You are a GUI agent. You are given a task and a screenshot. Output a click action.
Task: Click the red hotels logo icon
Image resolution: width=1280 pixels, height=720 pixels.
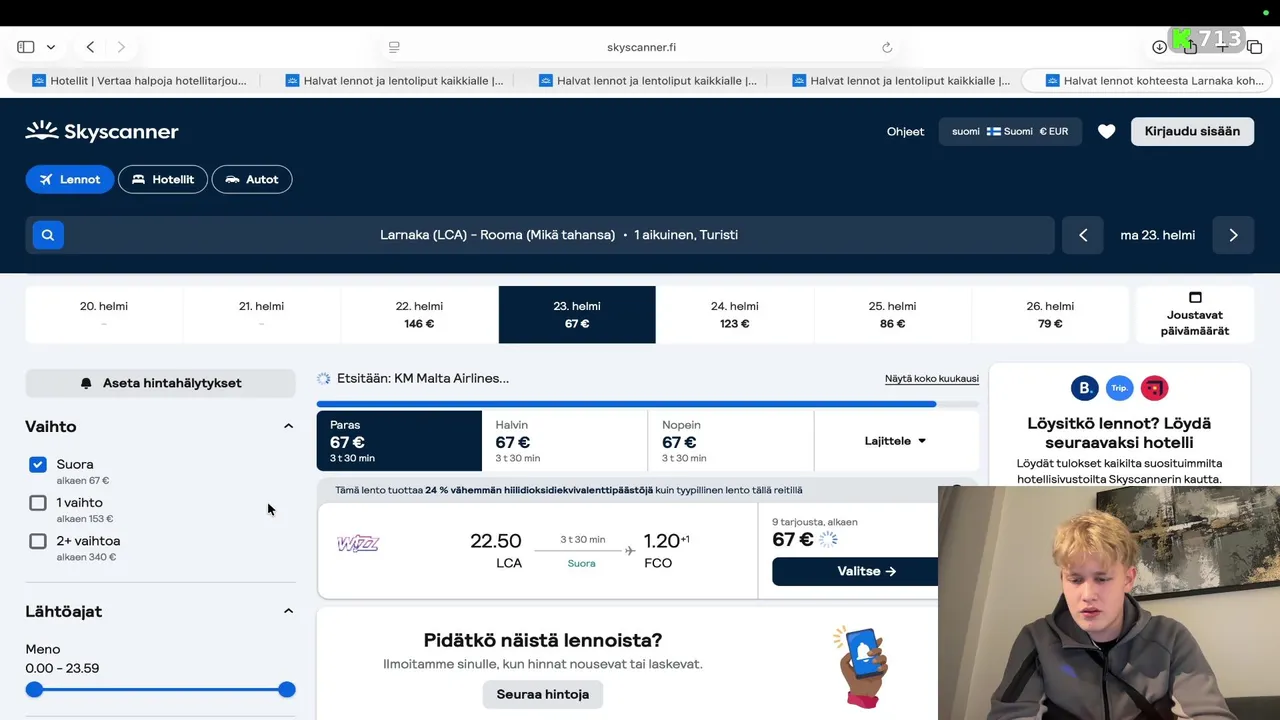click(1154, 388)
